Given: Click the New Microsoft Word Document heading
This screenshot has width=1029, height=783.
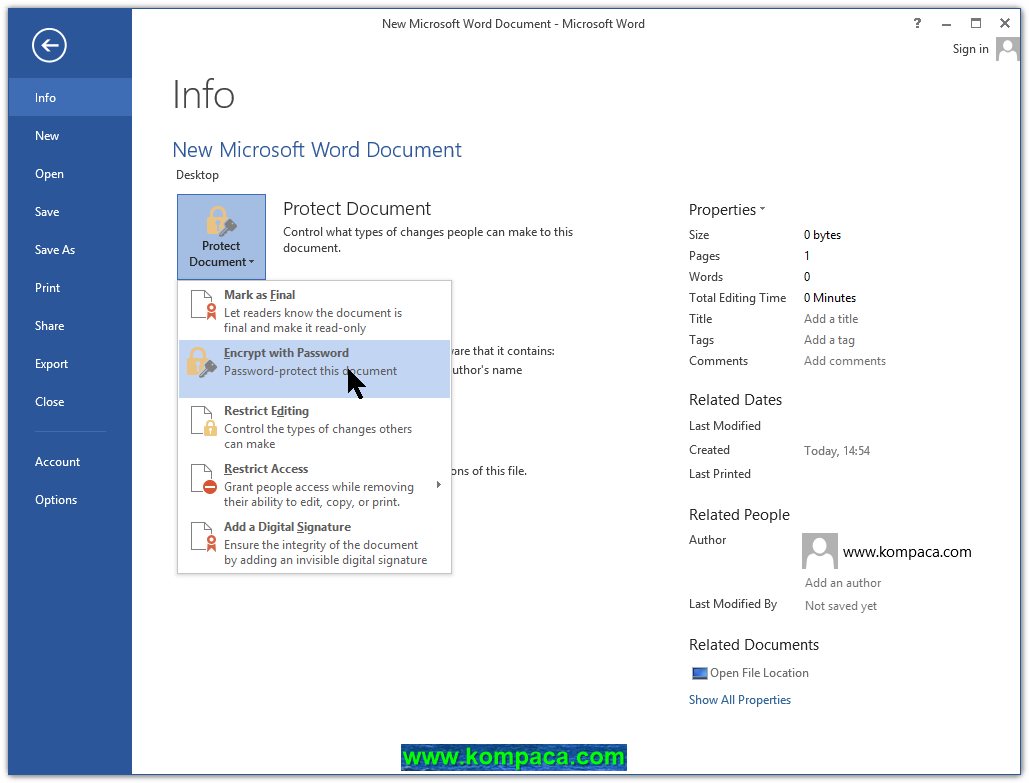Looking at the screenshot, I should (x=317, y=150).
